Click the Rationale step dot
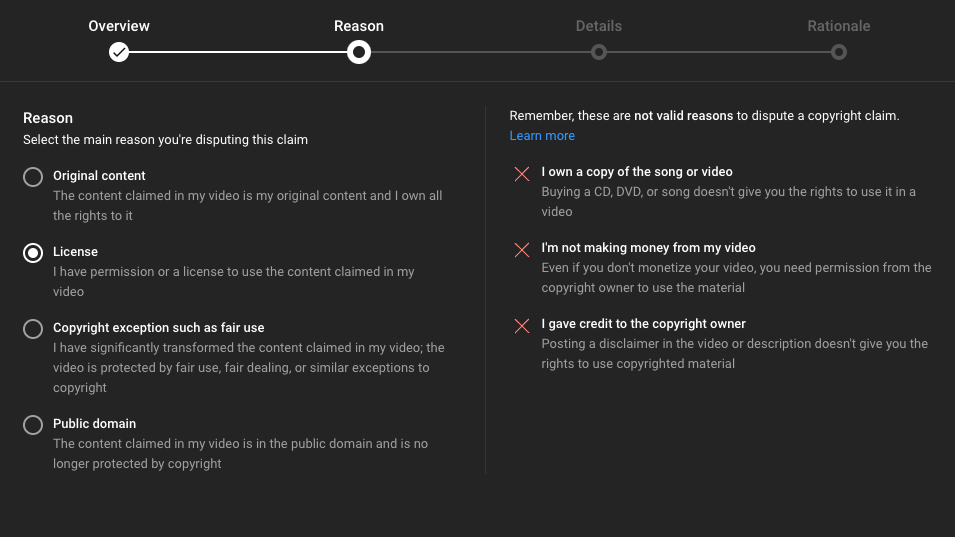 click(839, 52)
